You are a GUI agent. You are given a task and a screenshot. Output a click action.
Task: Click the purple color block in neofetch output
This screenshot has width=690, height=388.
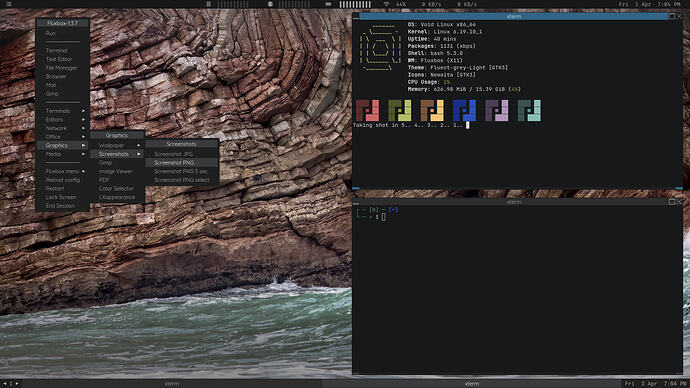[x=497, y=110]
